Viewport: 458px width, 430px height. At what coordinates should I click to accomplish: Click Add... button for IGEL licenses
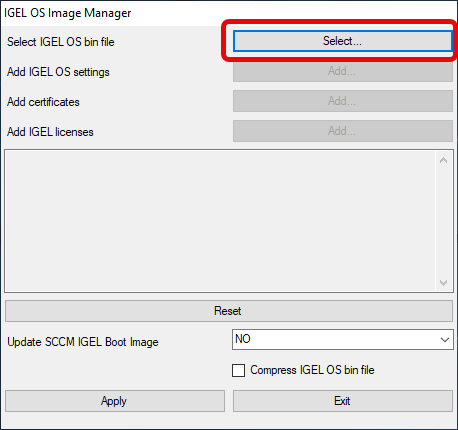pos(343,131)
